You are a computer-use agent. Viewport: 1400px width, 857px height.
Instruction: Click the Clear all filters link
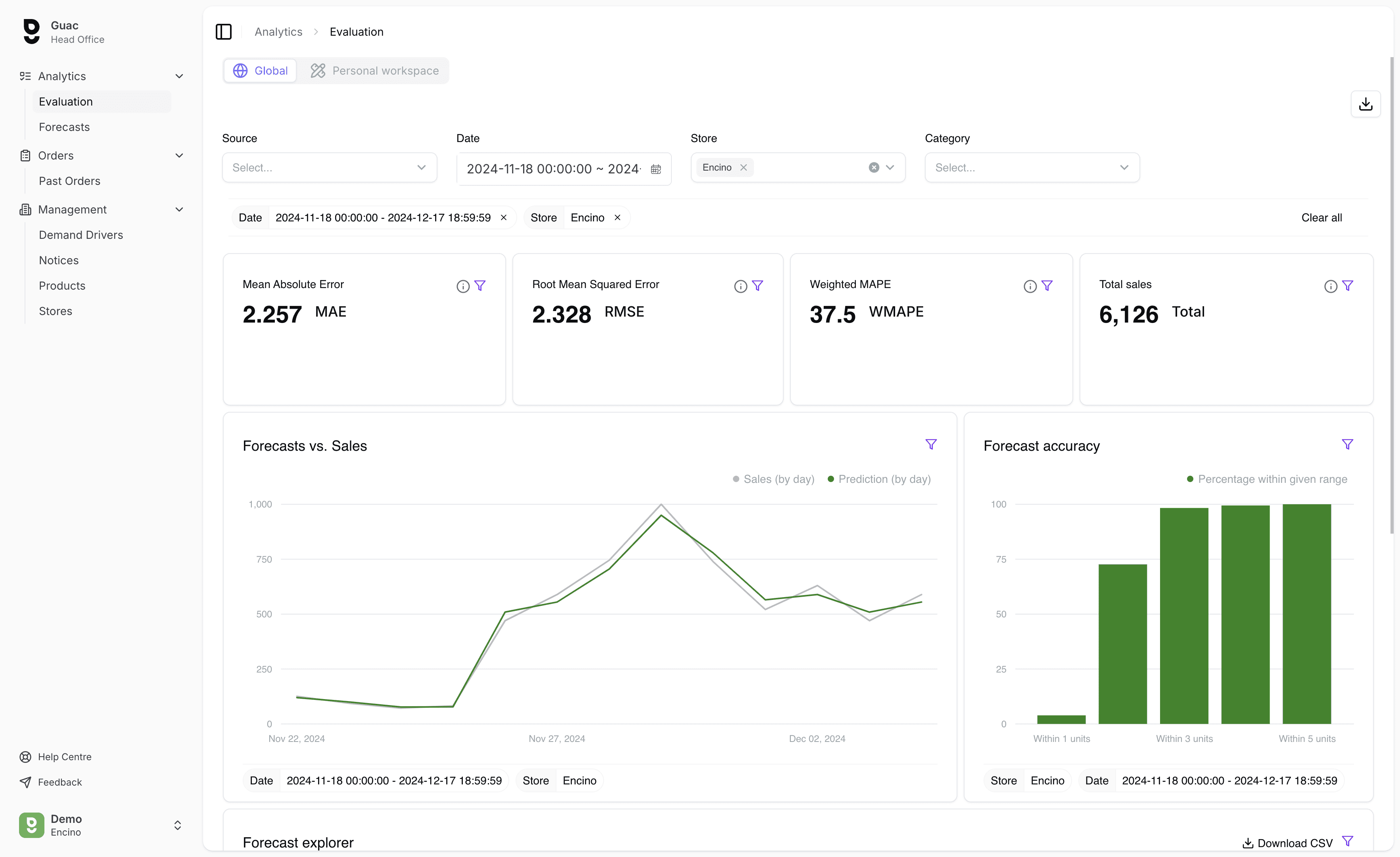tap(1321, 217)
